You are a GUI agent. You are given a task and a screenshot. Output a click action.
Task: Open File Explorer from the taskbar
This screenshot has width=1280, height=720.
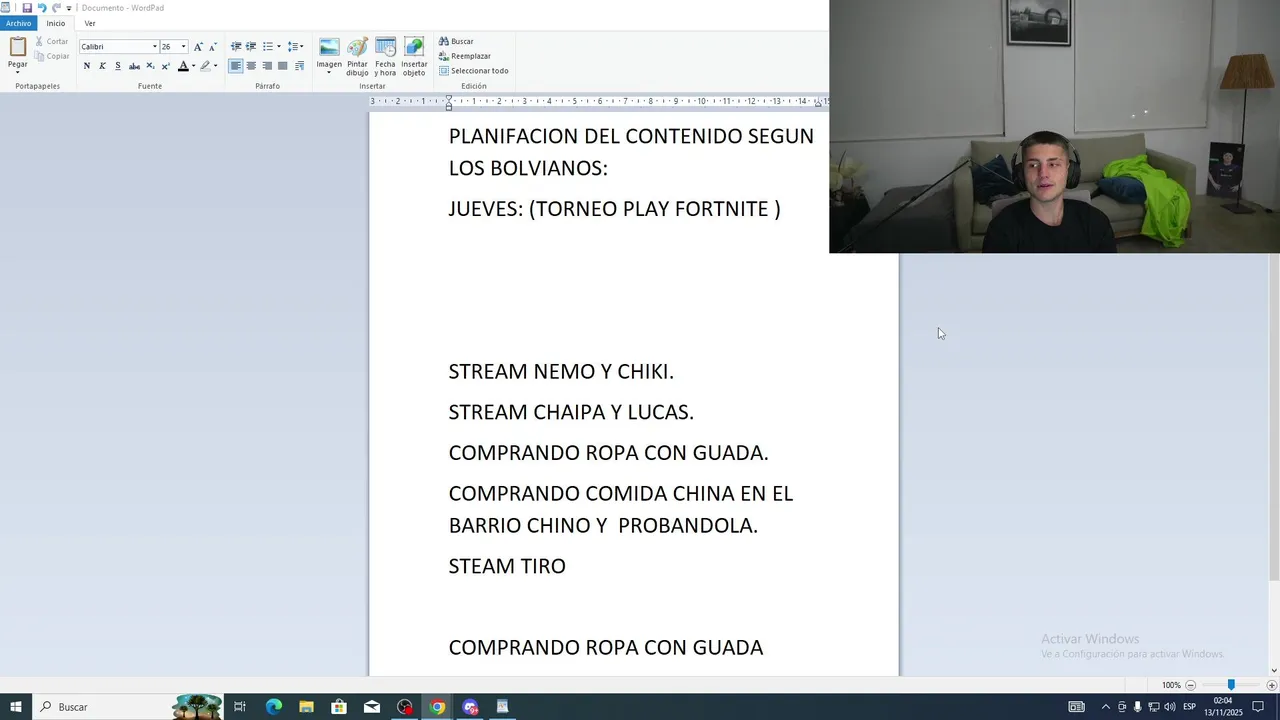(x=306, y=707)
